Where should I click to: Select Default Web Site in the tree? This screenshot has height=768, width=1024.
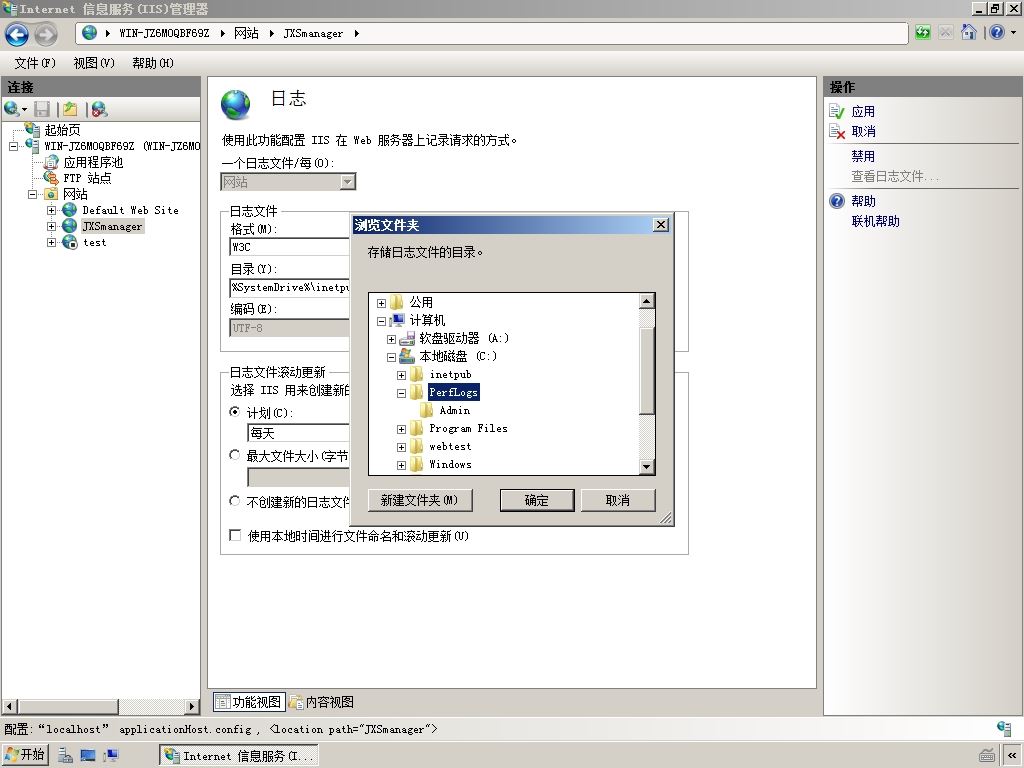click(130, 210)
